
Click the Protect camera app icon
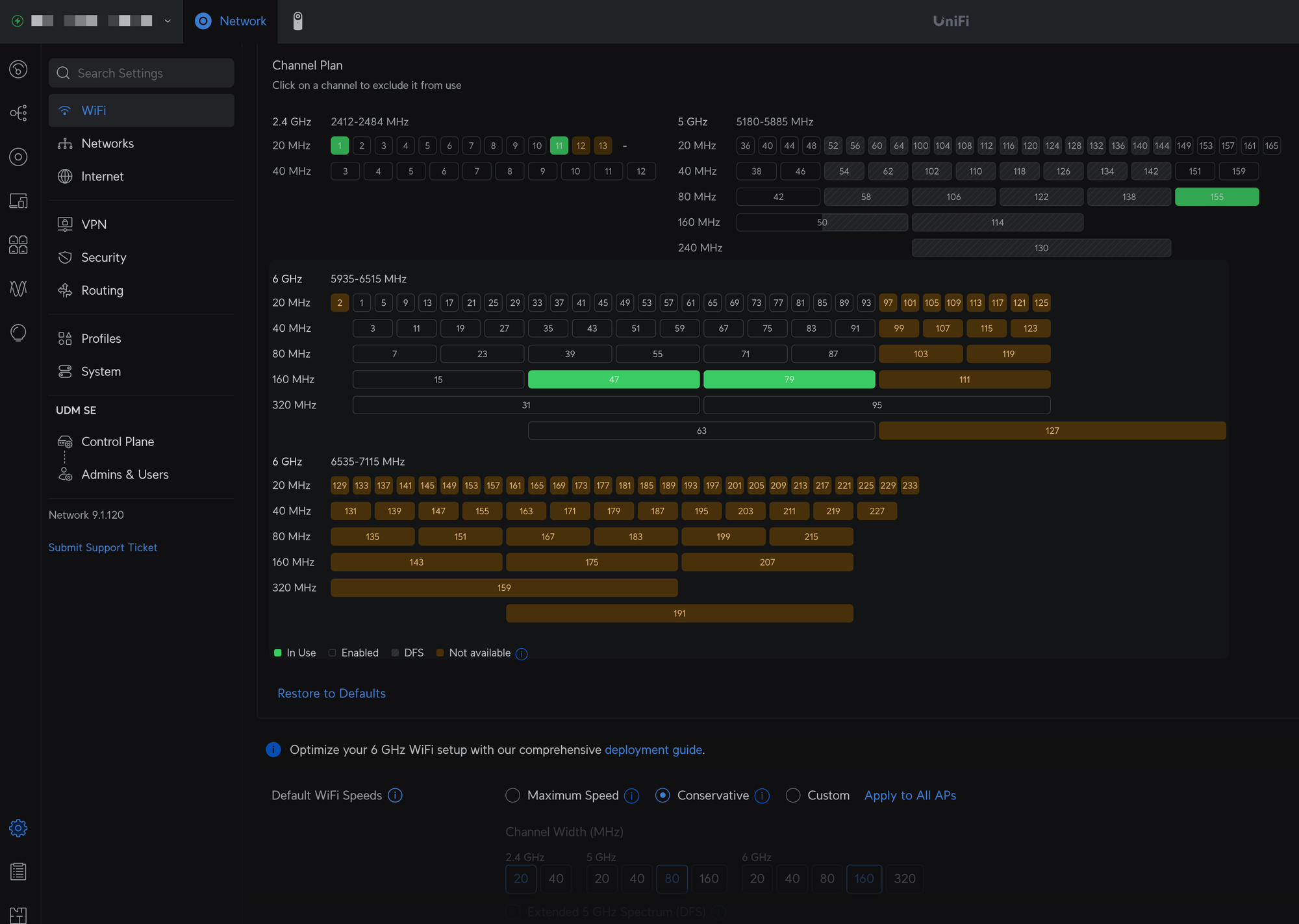tap(297, 21)
